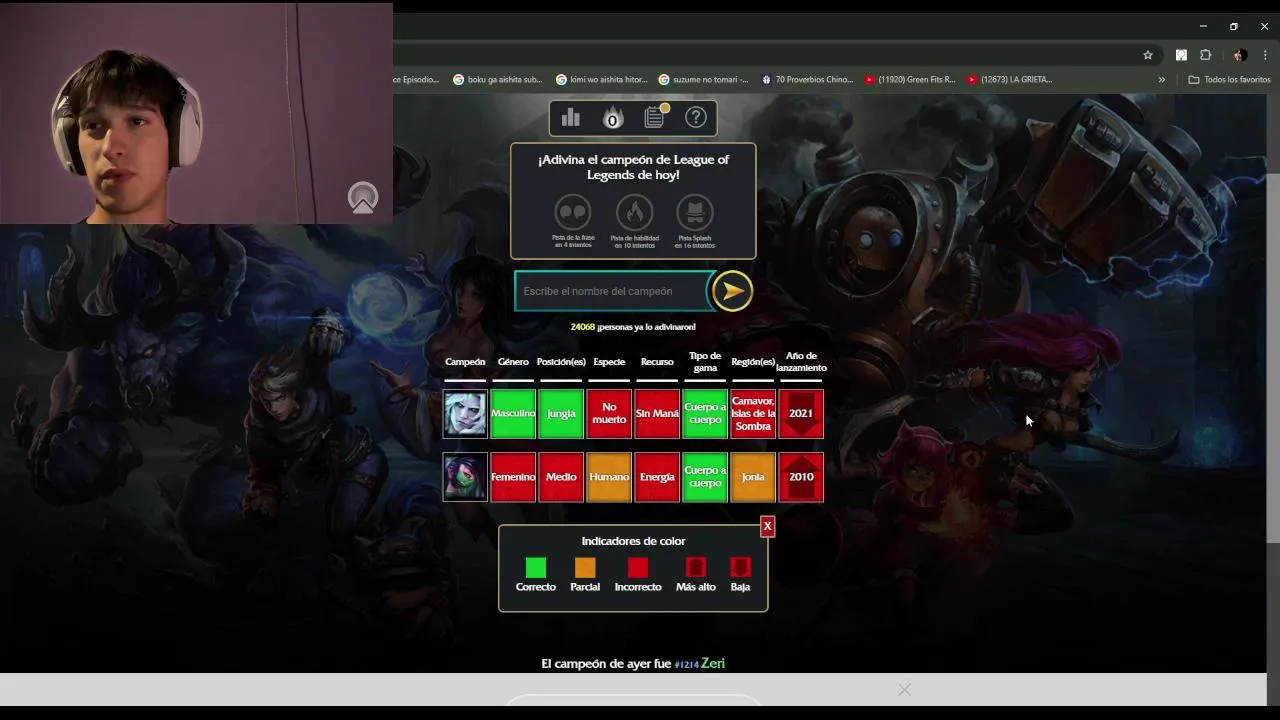Open the Chrome profile avatar

[1239, 55]
